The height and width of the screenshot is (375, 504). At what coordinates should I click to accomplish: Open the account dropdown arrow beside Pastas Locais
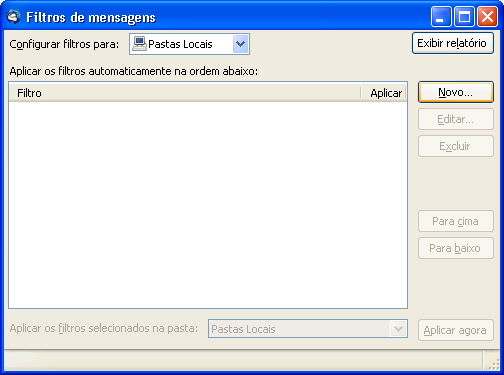pos(240,44)
